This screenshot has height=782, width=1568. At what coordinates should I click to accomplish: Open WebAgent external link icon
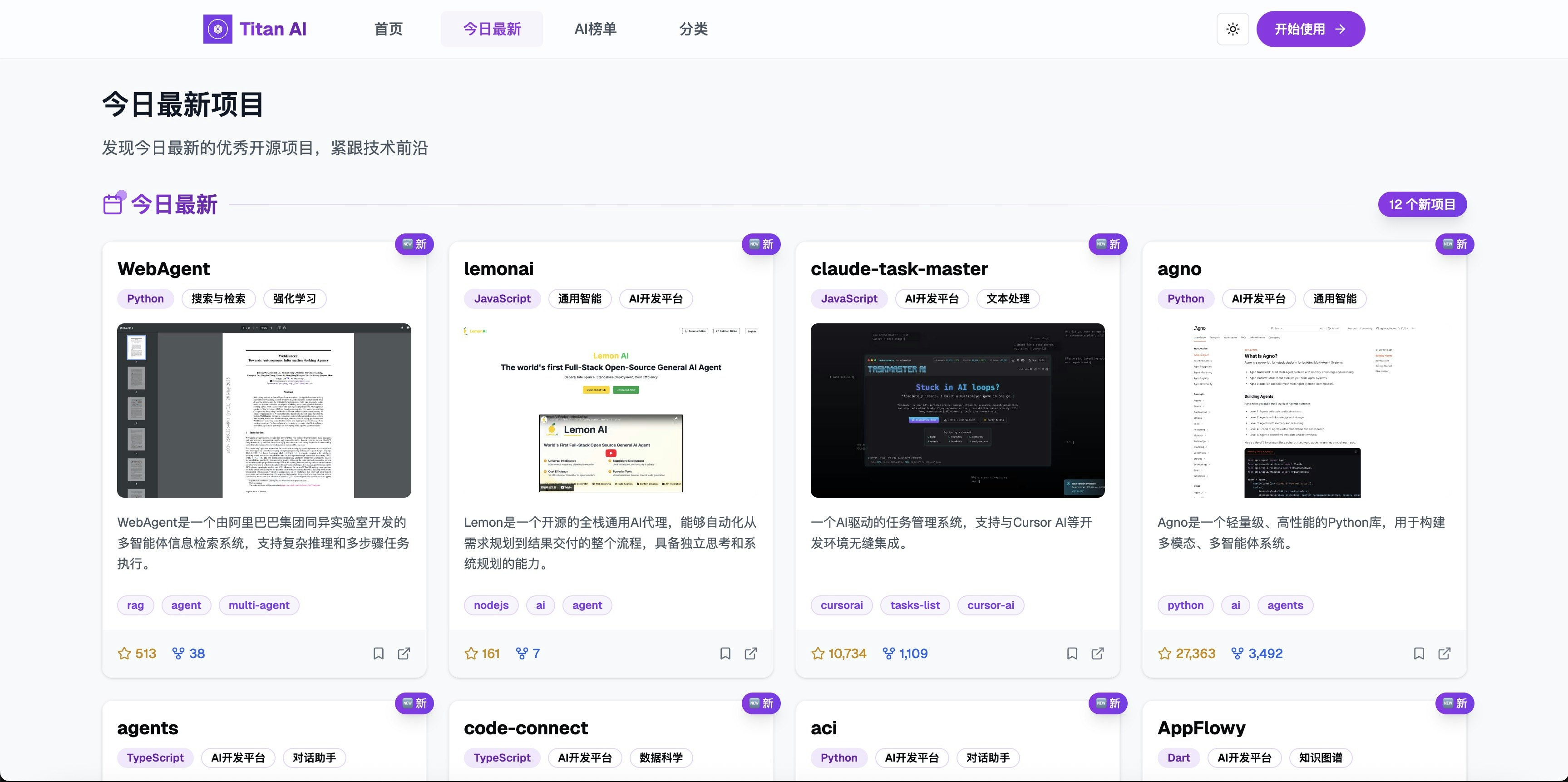tap(404, 653)
